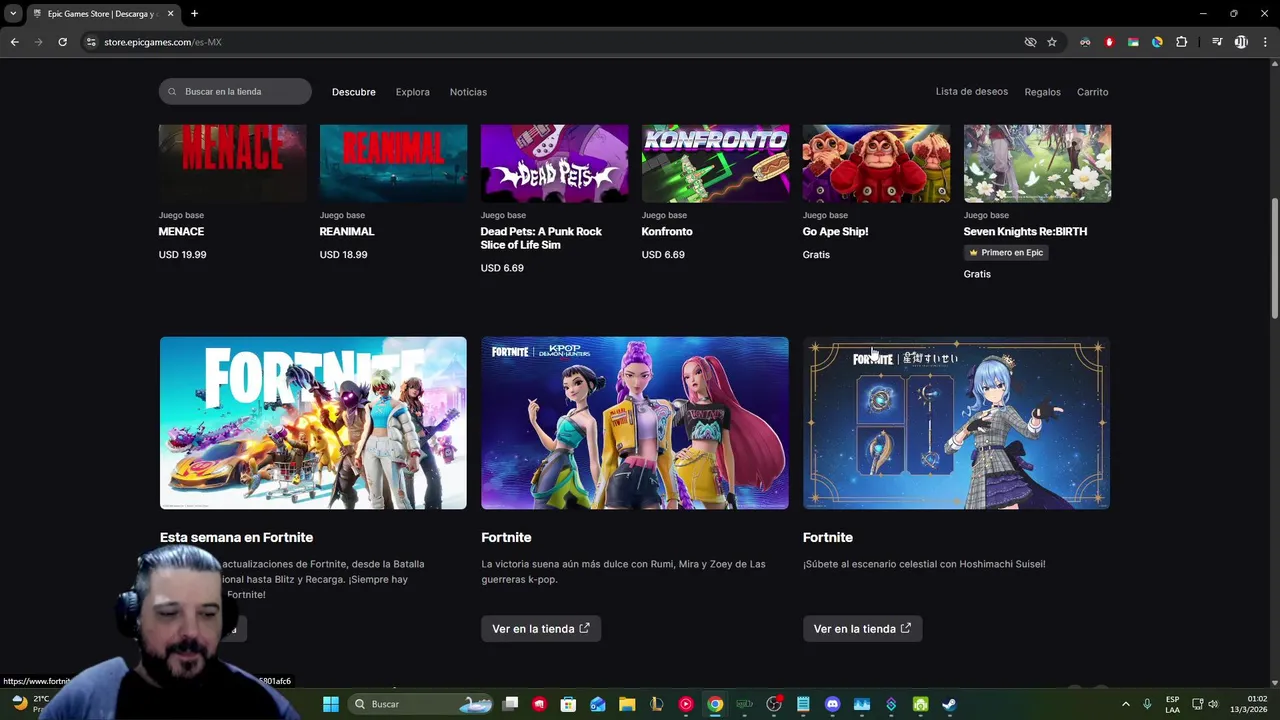Viewport: 1280px width, 720px height.
Task: Open Outlook from the taskbar
Action: tap(598, 704)
